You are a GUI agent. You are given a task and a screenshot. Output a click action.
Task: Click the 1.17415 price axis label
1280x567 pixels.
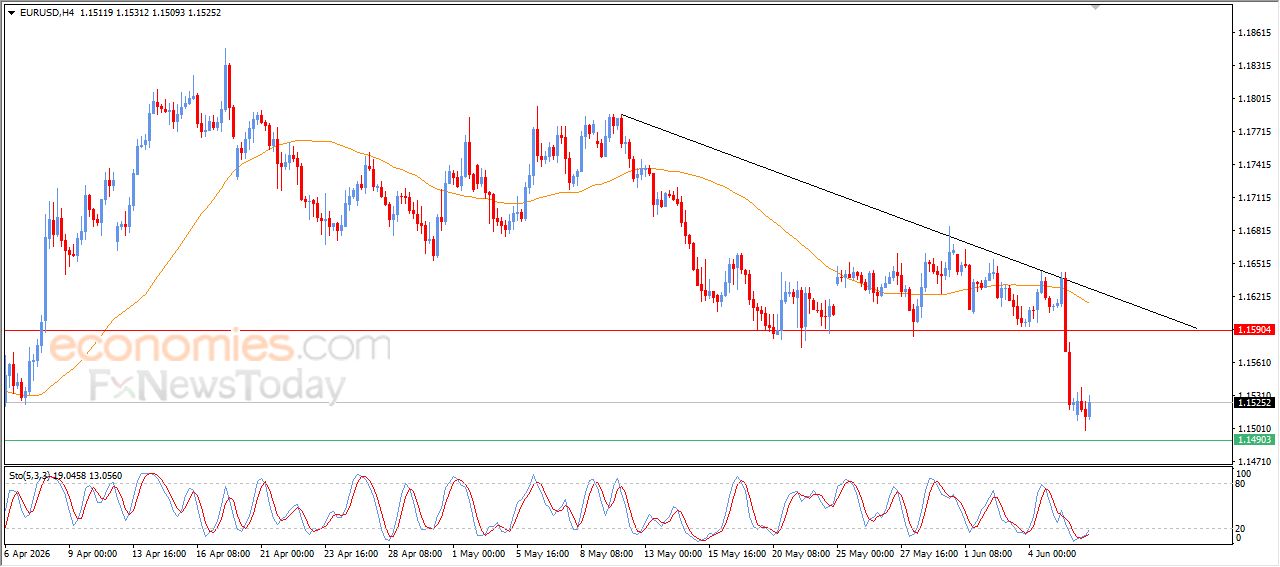pyautogui.click(x=1253, y=165)
